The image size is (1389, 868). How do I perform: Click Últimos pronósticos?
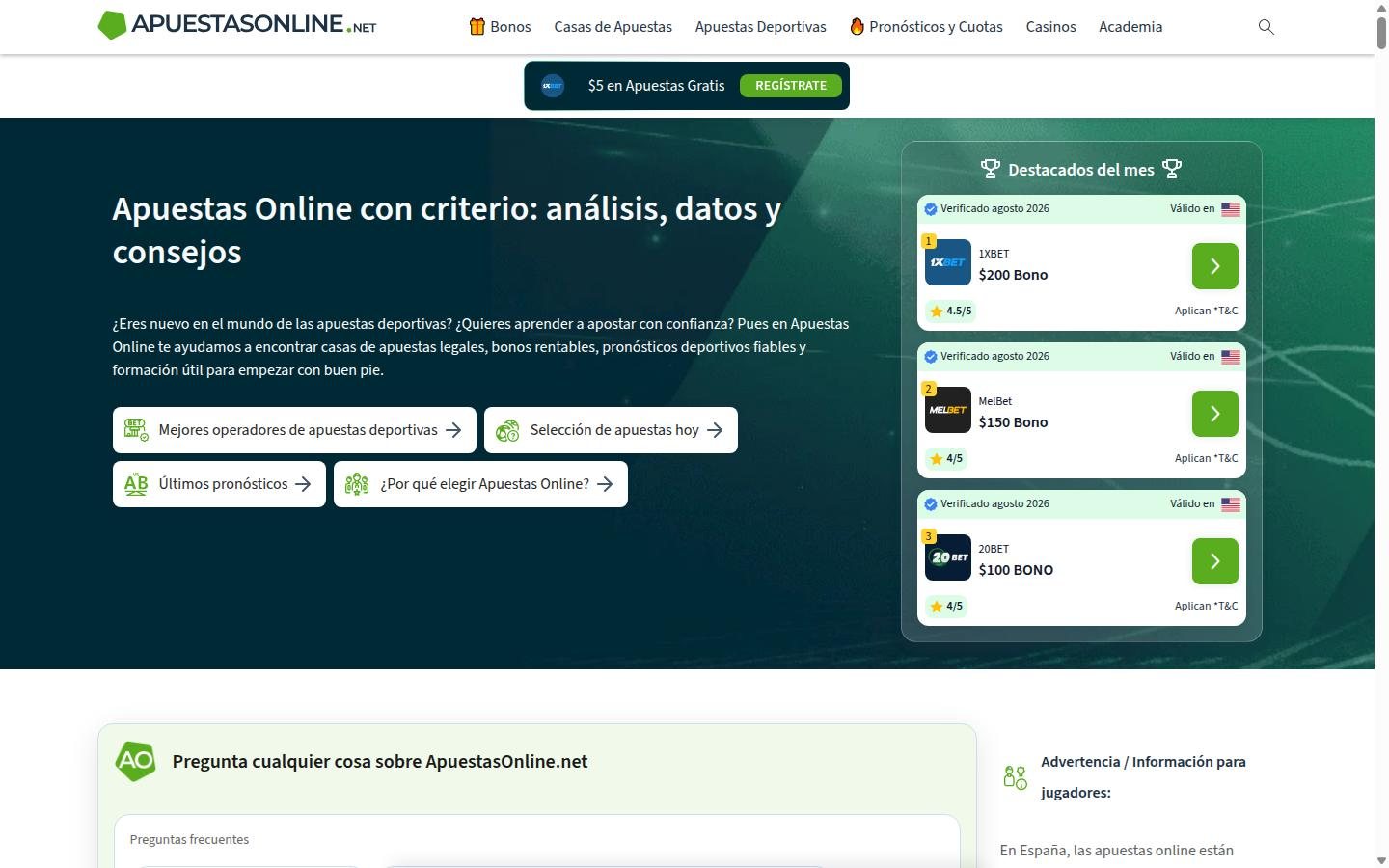(x=219, y=484)
